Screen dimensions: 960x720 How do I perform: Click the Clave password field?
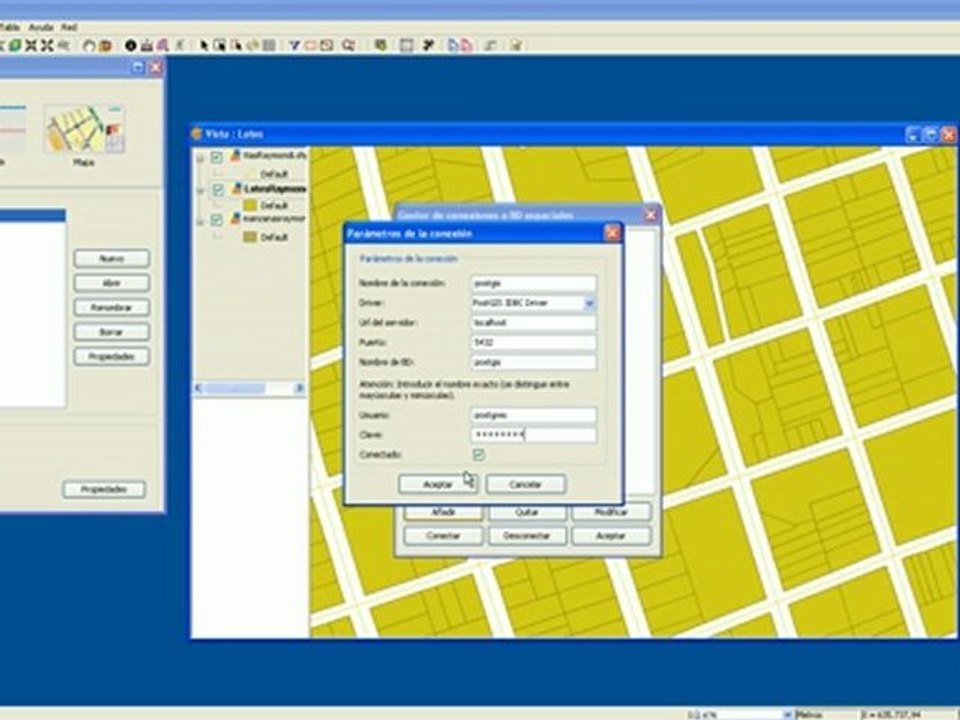534,435
